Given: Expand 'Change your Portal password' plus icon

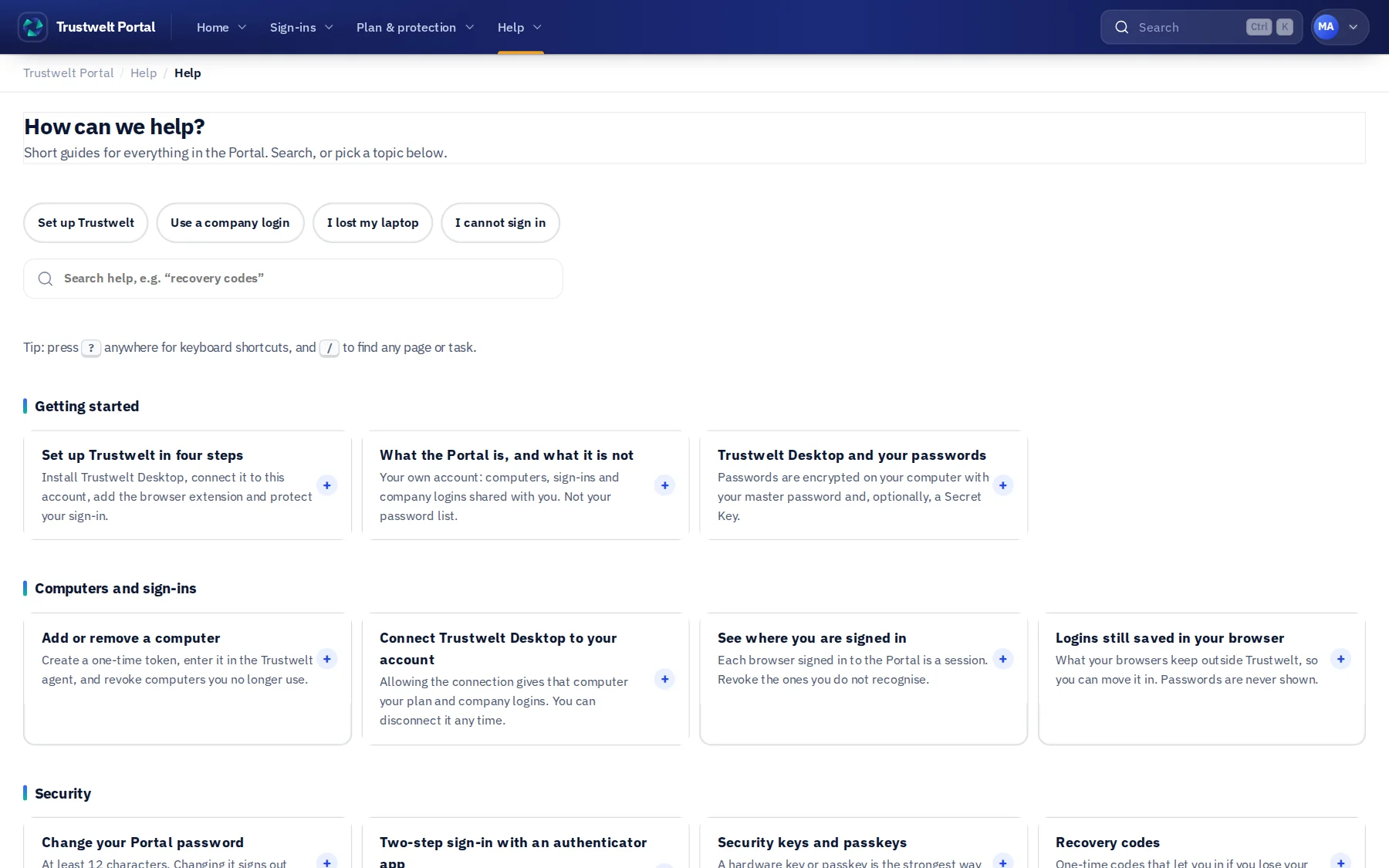Looking at the screenshot, I should pyautogui.click(x=327, y=862).
